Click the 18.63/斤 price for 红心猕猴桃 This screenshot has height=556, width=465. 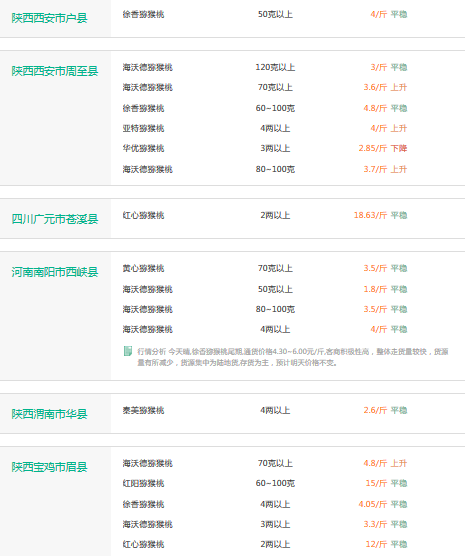click(370, 215)
